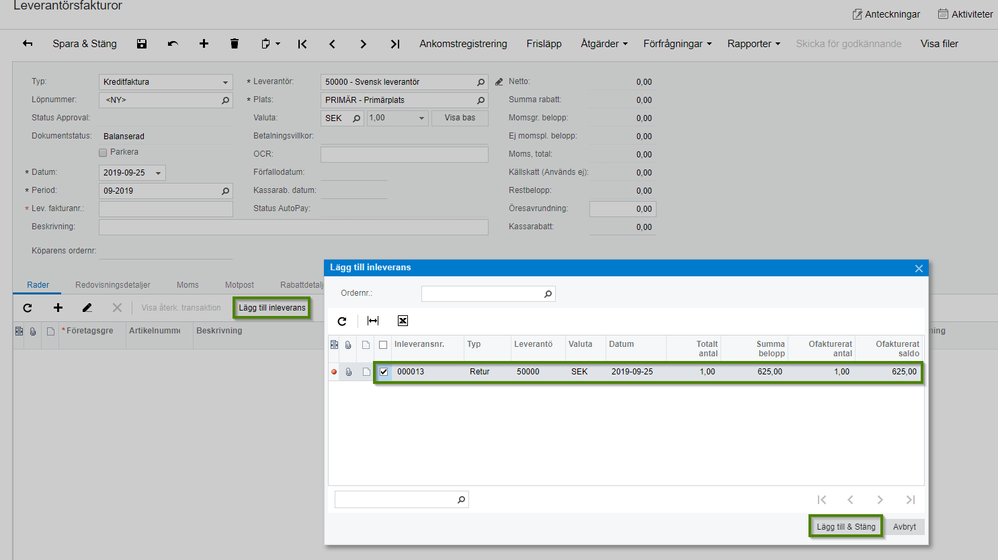Switch to the Moms tab
This screenshot has height=560, width=998.
(187, 285)
